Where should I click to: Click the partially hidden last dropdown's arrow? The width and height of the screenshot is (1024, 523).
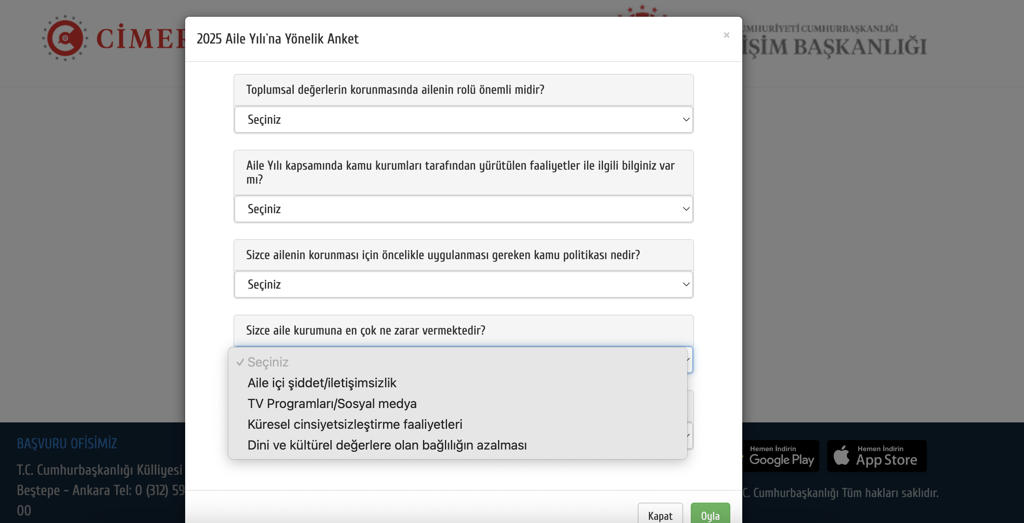(688, 436)
